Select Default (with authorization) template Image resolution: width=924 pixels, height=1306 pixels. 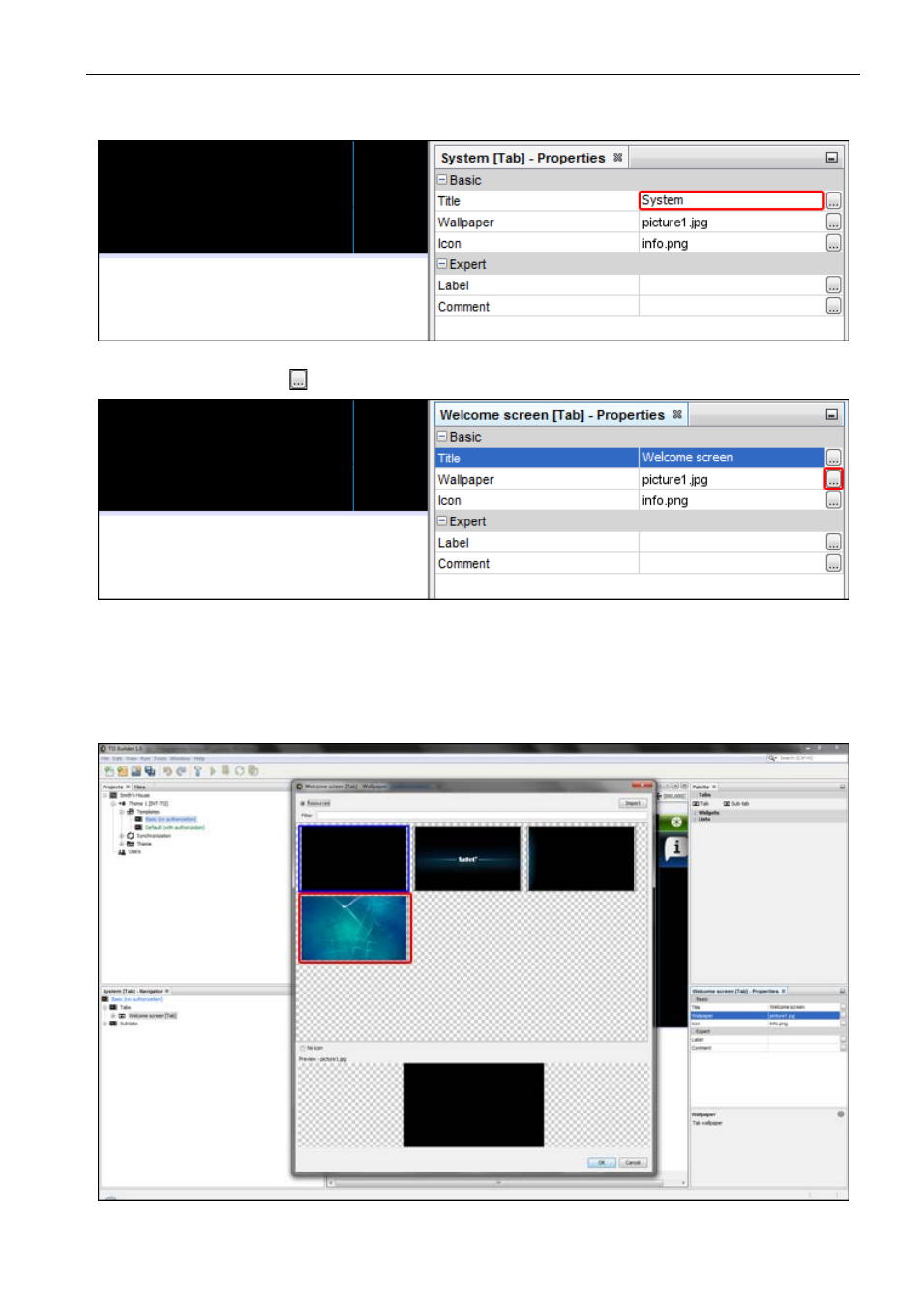pos(174,827)
